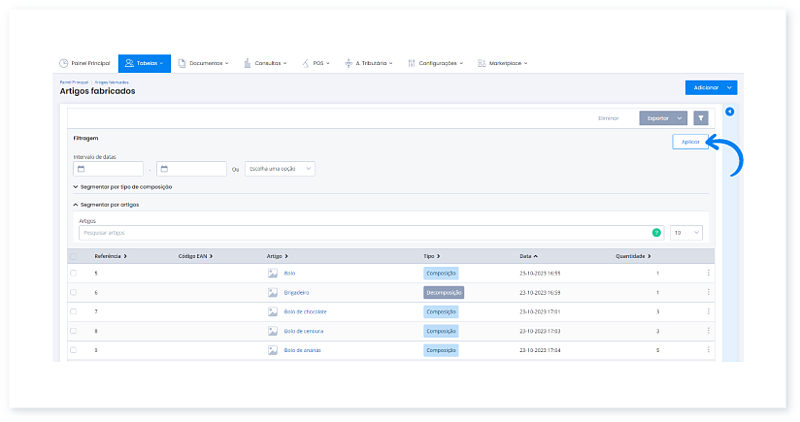Expand Segmentar por tipo de composição section
Viewport: 800px width, 422px height.
(124, 187)
